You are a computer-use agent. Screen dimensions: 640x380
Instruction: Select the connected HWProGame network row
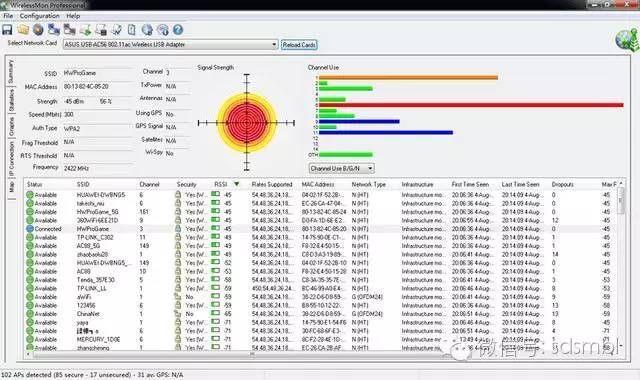pos(322,229)
